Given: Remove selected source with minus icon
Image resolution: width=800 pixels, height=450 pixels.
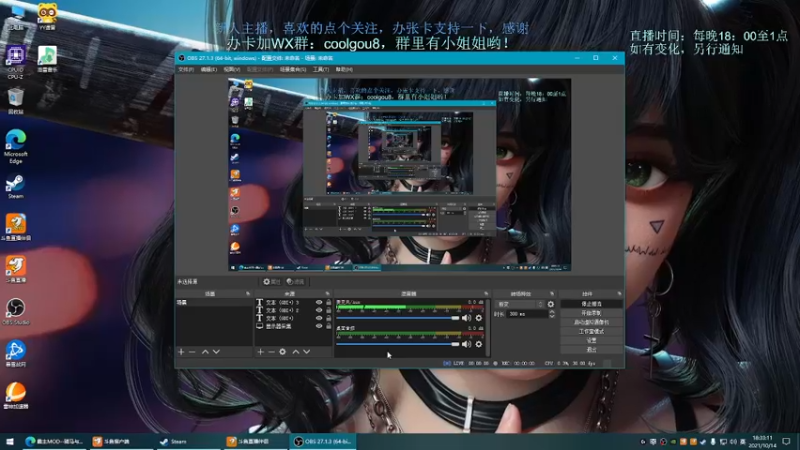Looking at the screenshot, I should point(271,352).
